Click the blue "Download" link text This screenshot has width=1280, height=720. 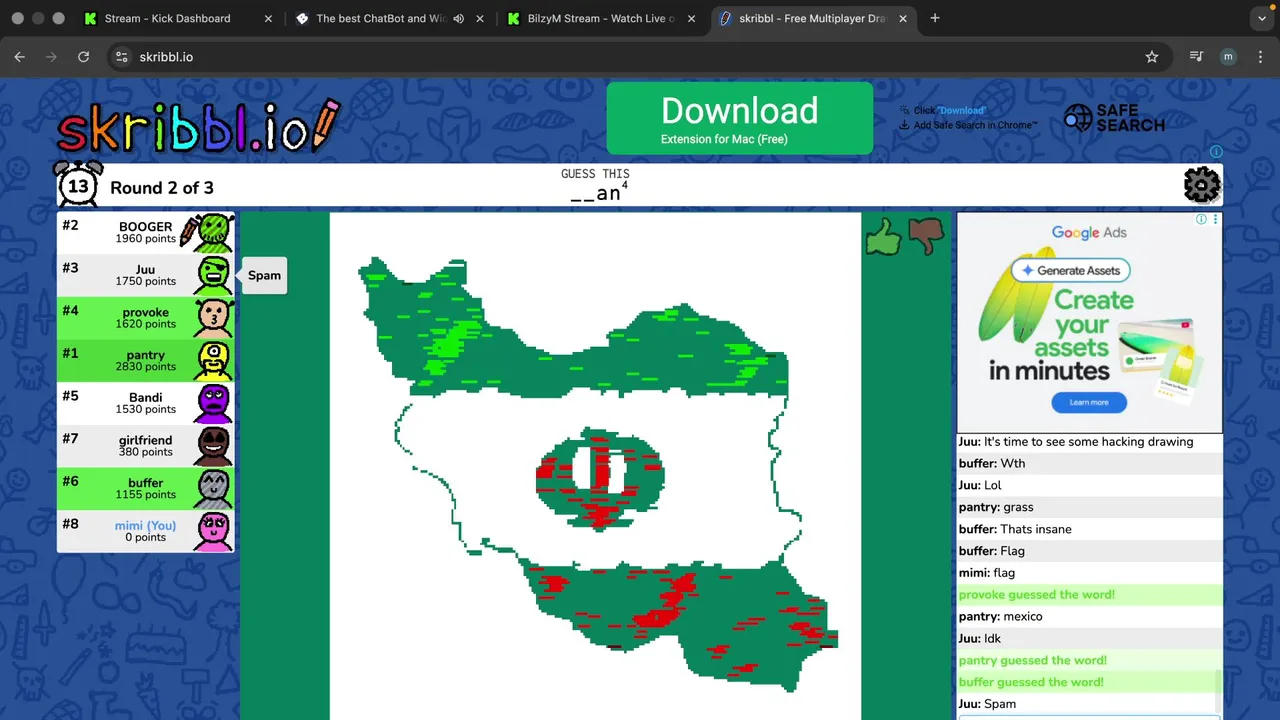point(961,110)
